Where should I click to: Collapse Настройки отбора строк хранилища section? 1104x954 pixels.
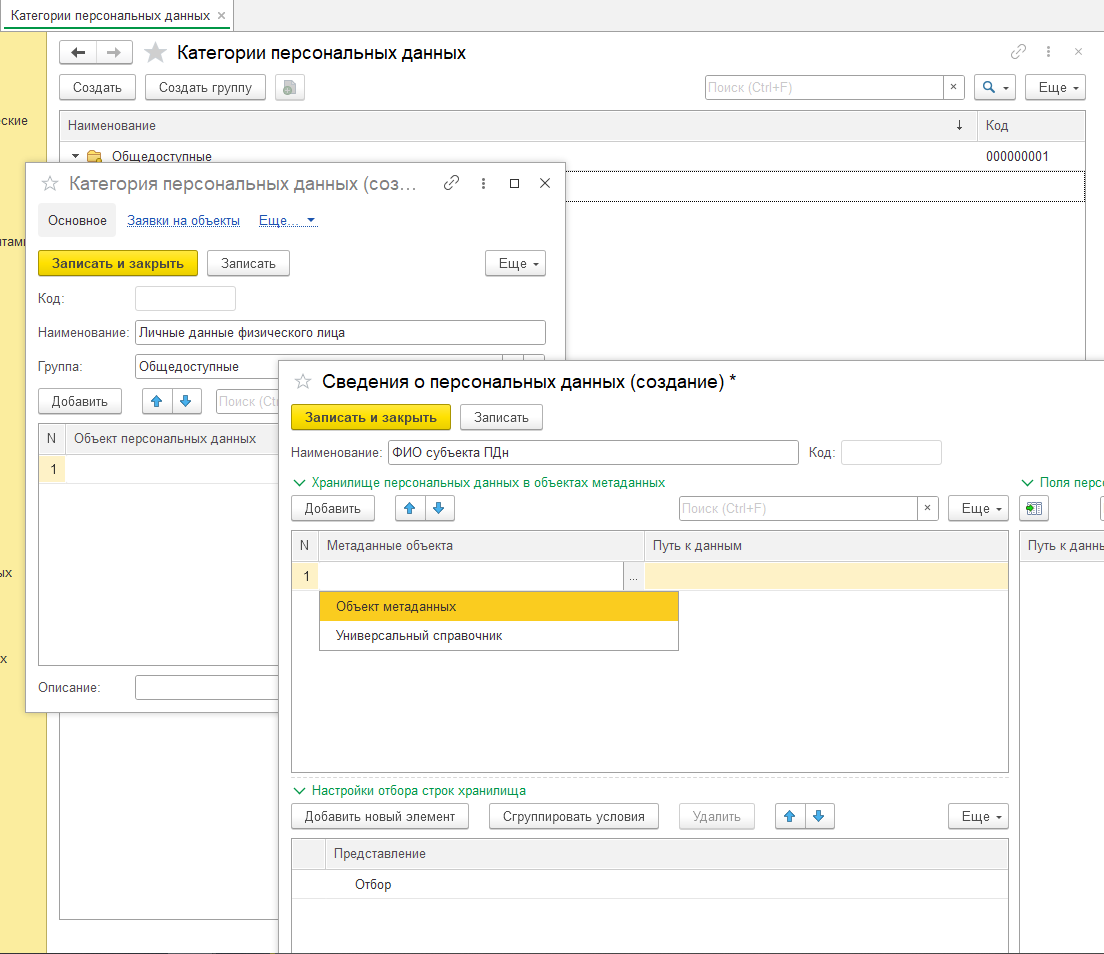pos(299,791)
